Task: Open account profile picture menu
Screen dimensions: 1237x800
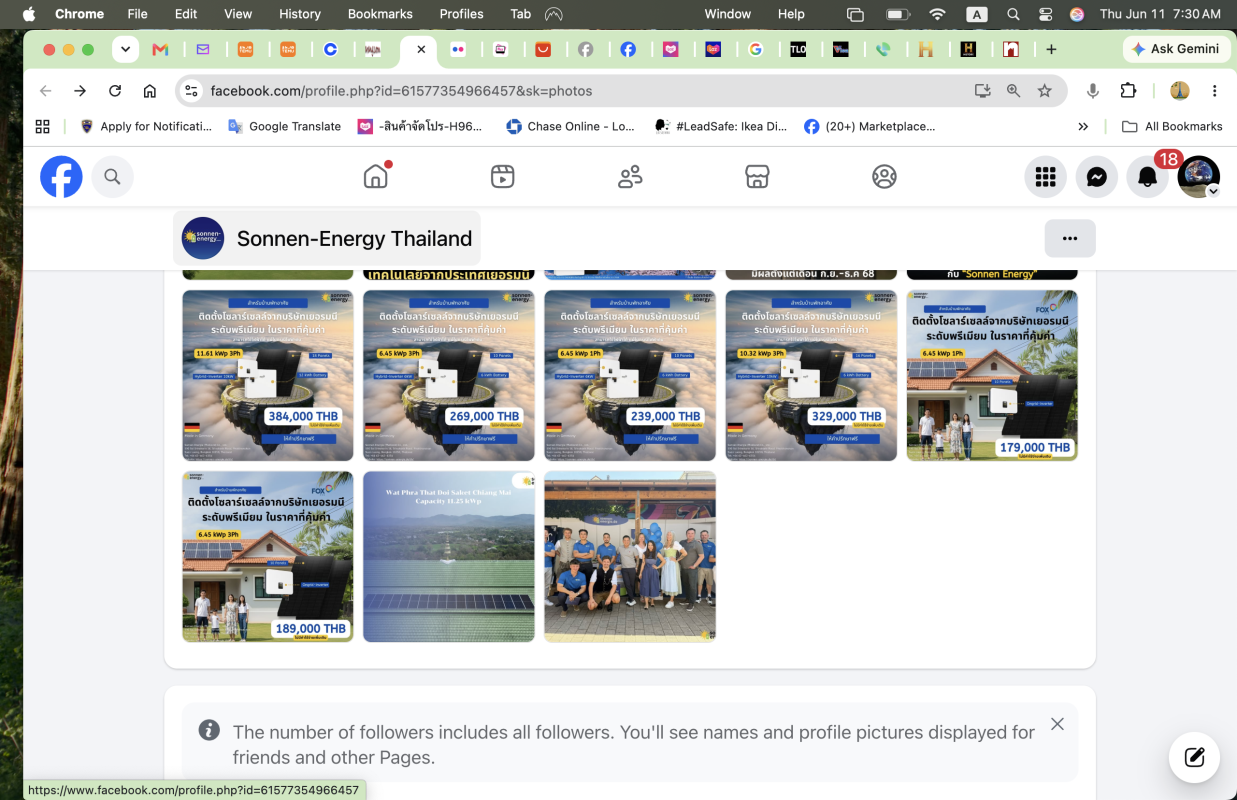Action: (1199, 177)
